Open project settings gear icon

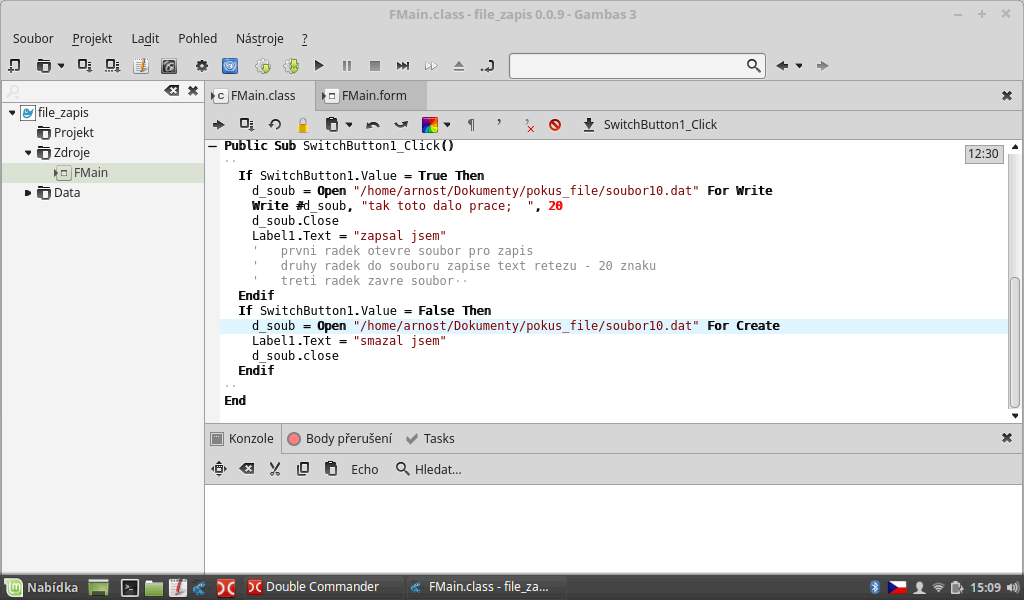pyautogui.click(x=201, y=66)
